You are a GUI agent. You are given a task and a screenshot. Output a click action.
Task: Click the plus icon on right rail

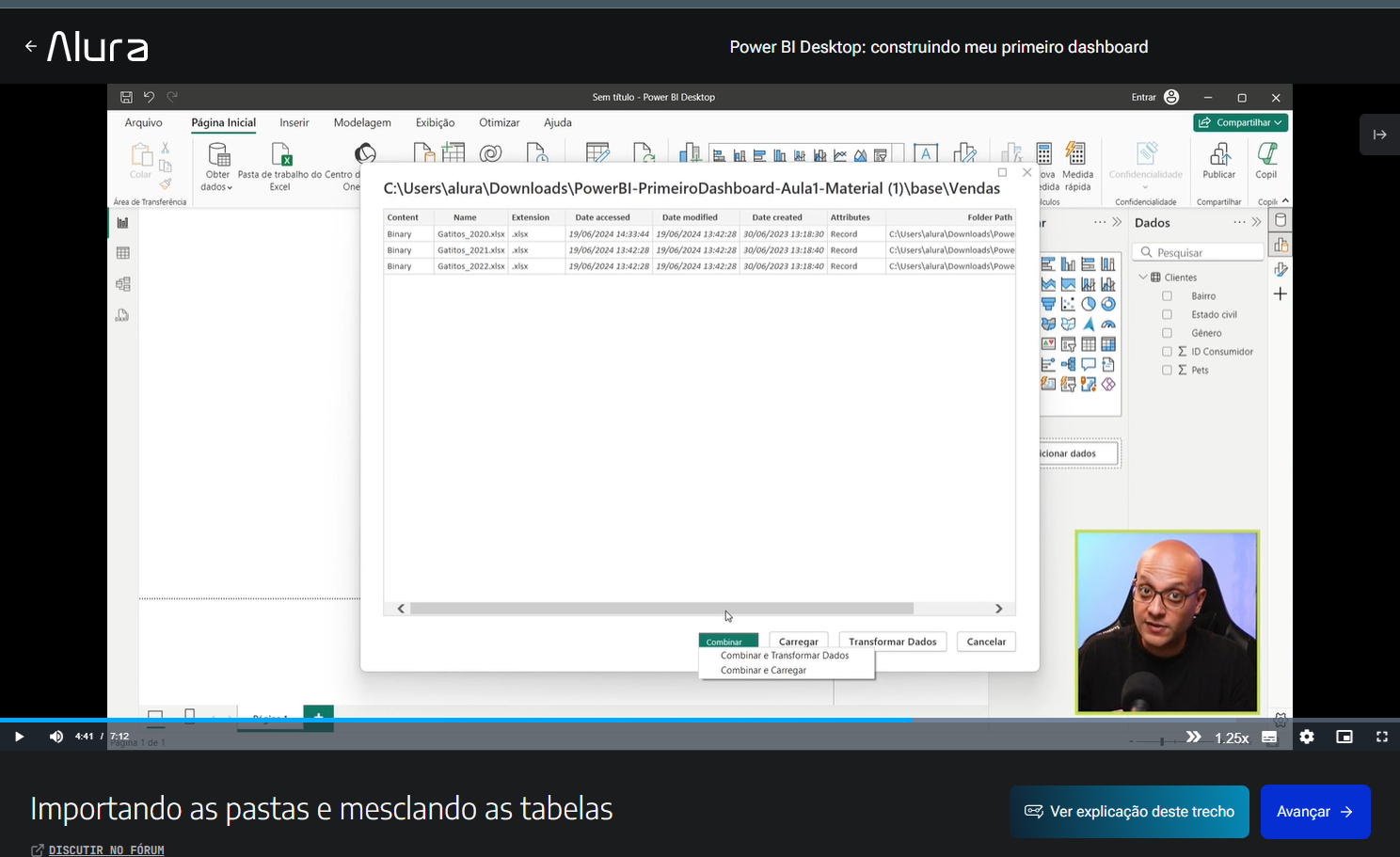pos(1281,294)
